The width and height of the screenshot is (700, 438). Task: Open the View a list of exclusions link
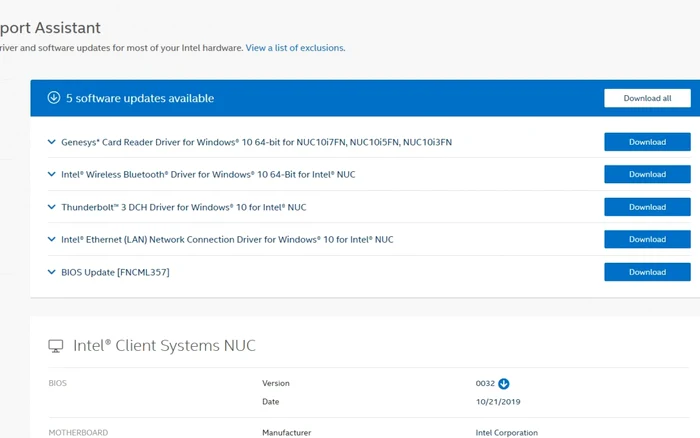click(295, 48)
